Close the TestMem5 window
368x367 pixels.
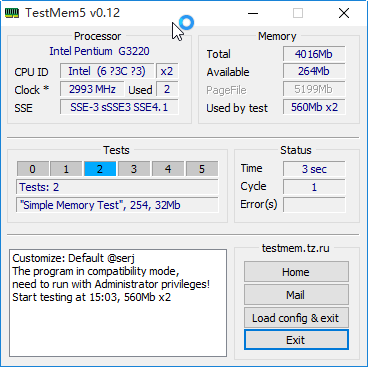pyautogui.click(x=344, y=13)
